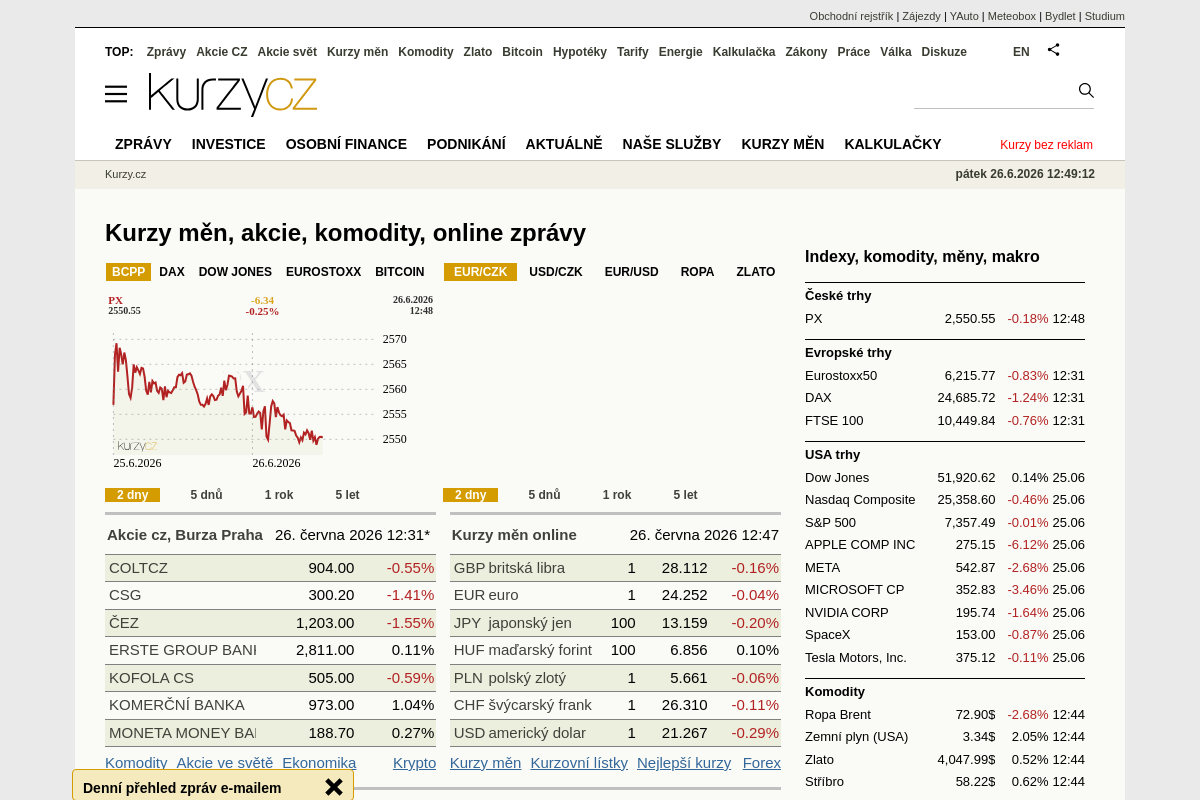
Task: Select 5 dnů range under PX chart
Action: coord(207,495)
